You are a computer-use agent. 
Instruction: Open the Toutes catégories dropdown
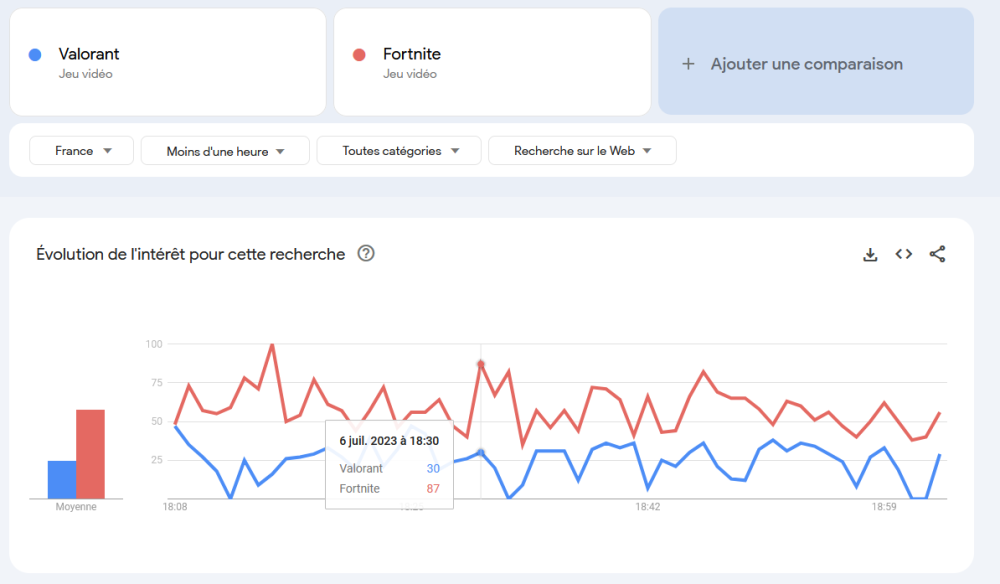click(398, 150)
